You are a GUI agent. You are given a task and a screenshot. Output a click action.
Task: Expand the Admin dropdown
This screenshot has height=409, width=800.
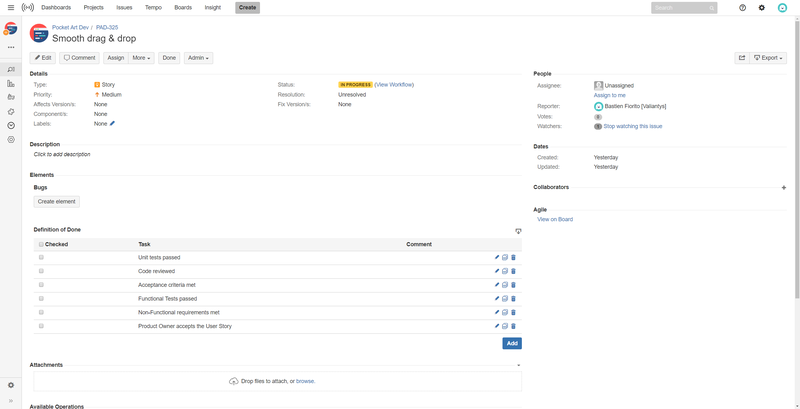tap(198, 58)
